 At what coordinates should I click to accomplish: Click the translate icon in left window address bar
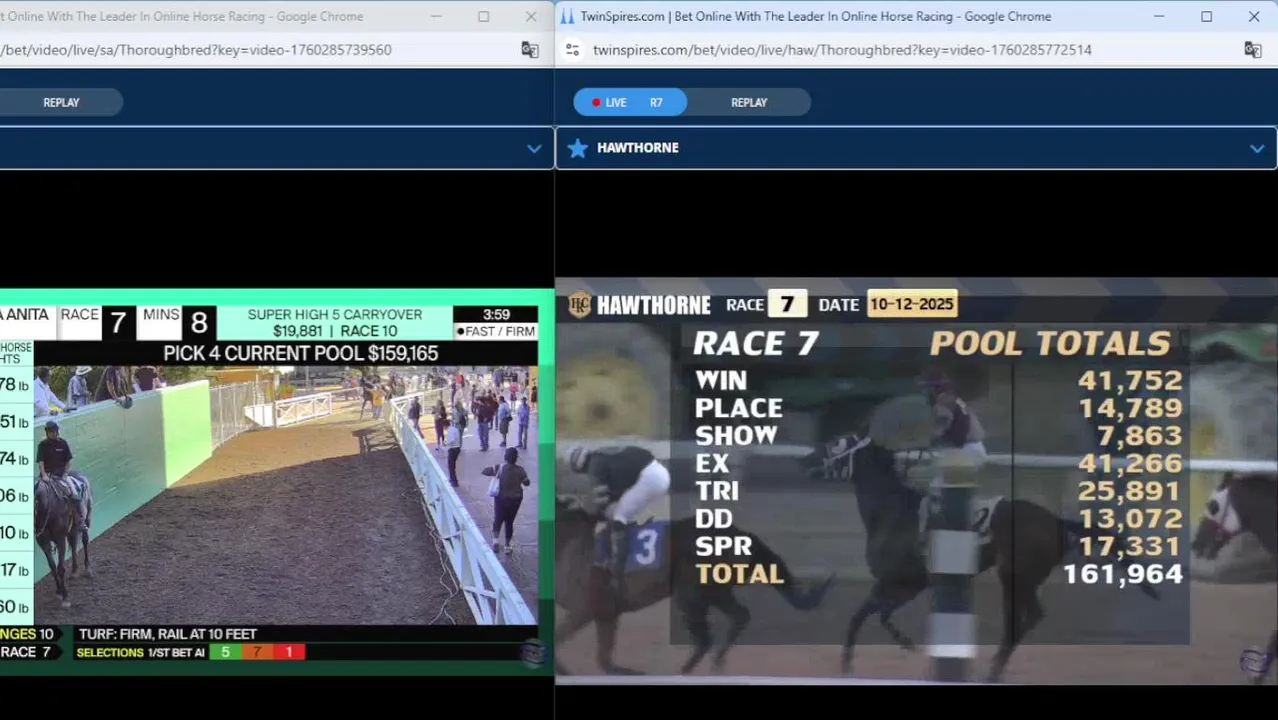[530, 50]
